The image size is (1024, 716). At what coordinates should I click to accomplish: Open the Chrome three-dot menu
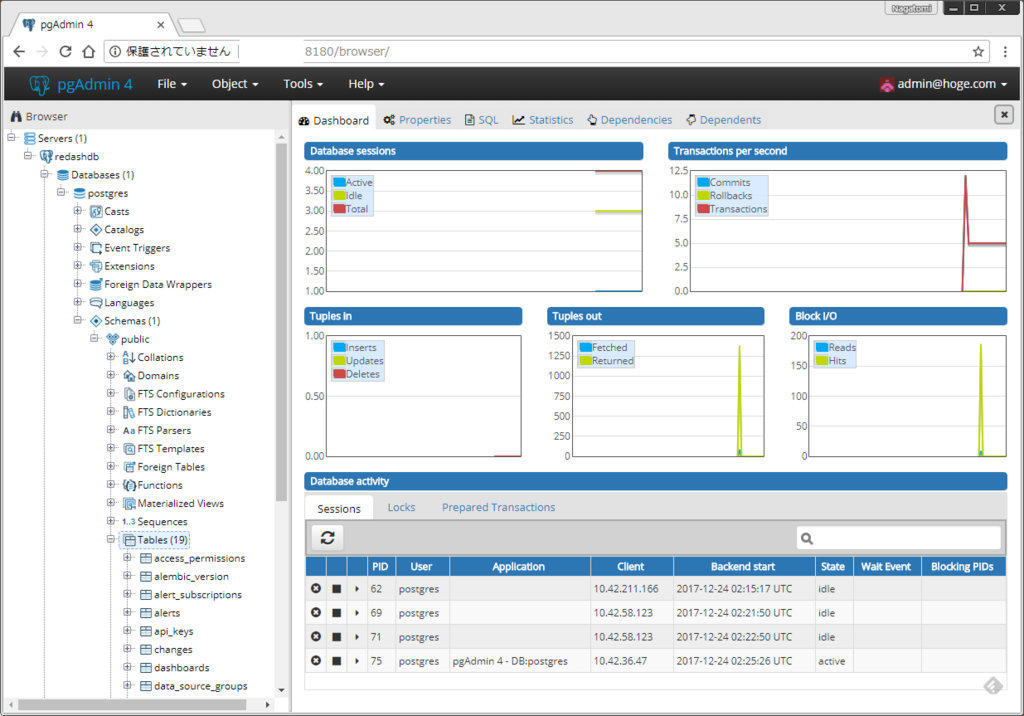tap(1005, 52)
